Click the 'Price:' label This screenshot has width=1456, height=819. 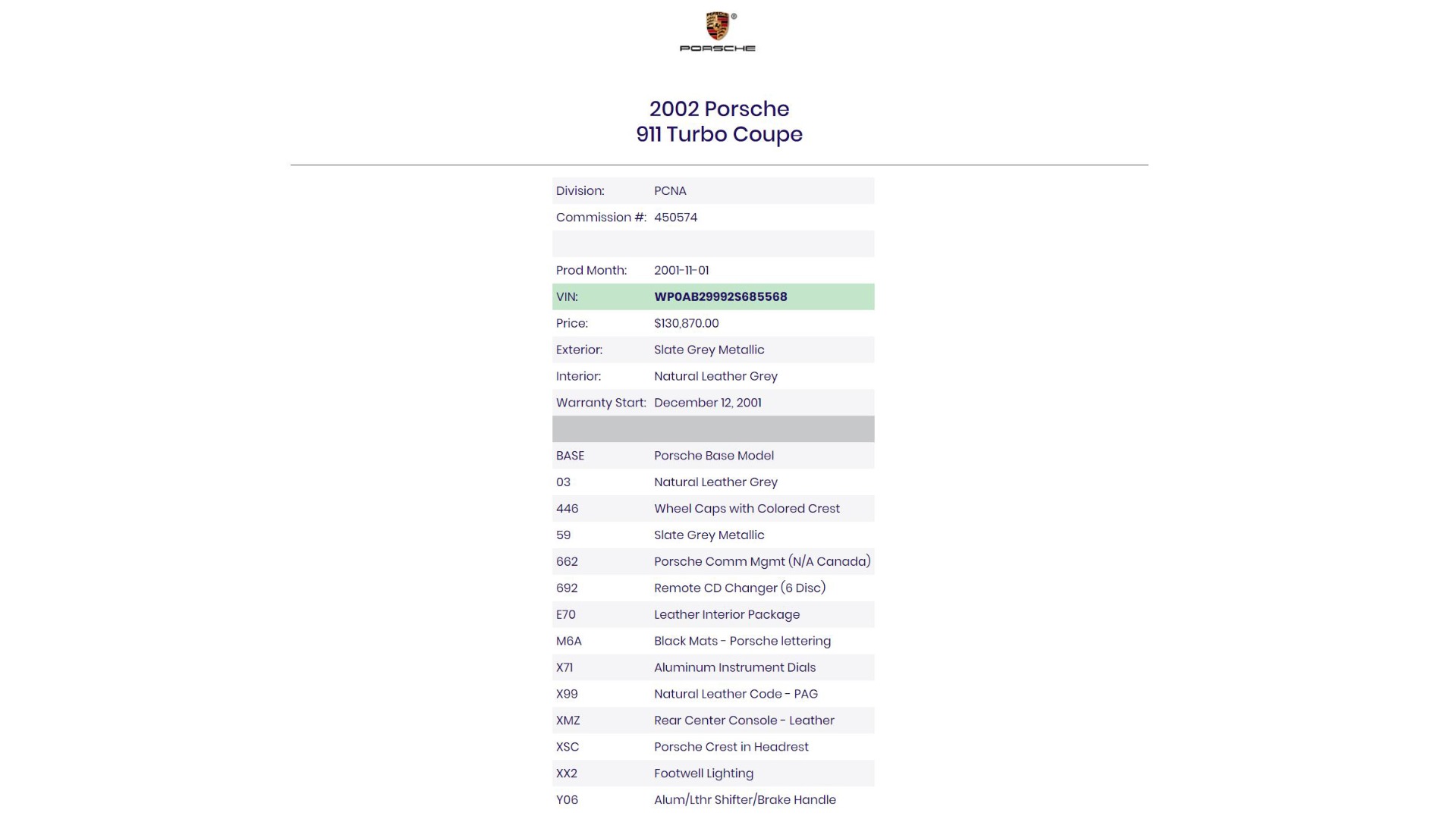[x=572, y=324]
